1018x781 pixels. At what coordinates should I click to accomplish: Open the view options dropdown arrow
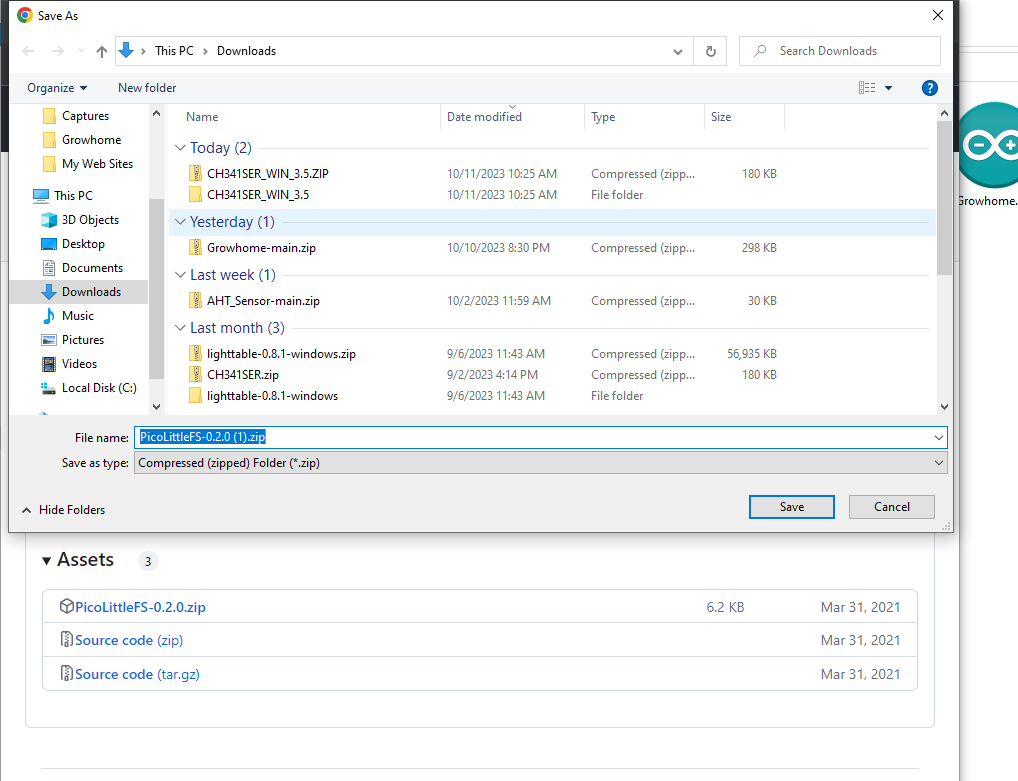(x=888, y=88)
